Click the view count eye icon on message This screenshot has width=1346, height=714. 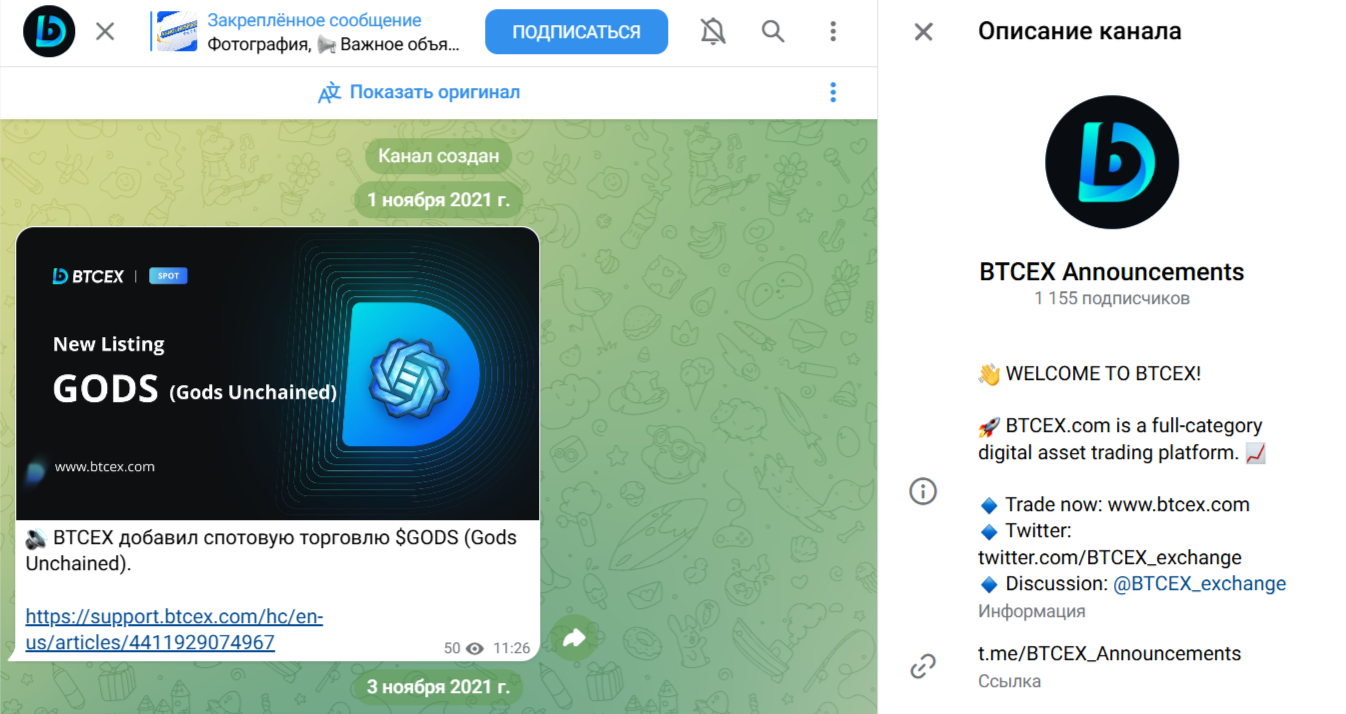coord(475,648)
